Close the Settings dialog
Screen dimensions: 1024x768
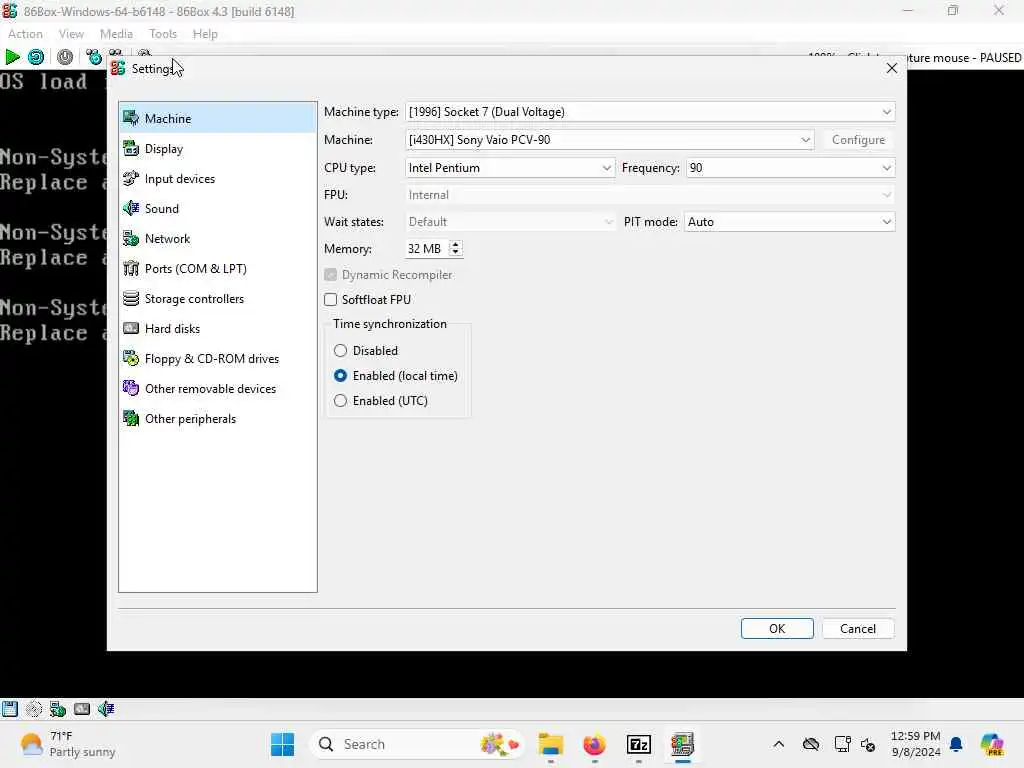point(891,68)
